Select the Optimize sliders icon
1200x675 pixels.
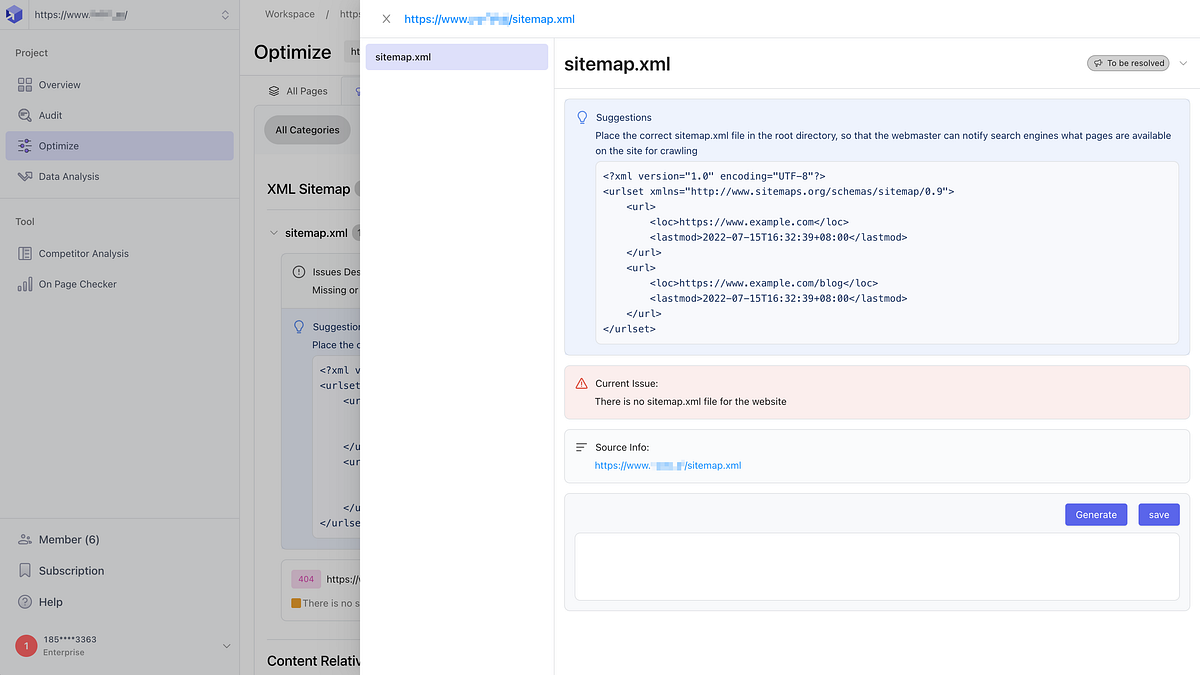point(25,146)
